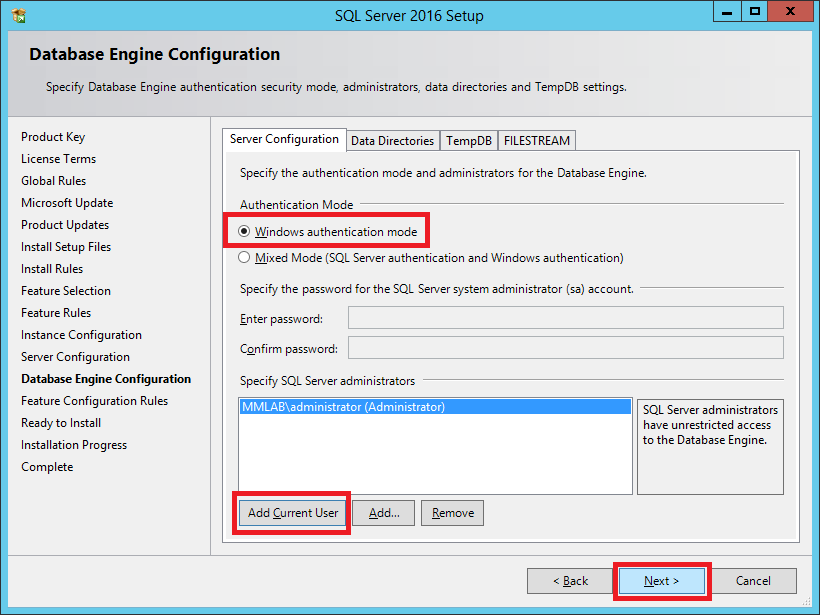Select Windows authentication mode radio button
Screen dimensions: 820x615
[x=245, y=232]
